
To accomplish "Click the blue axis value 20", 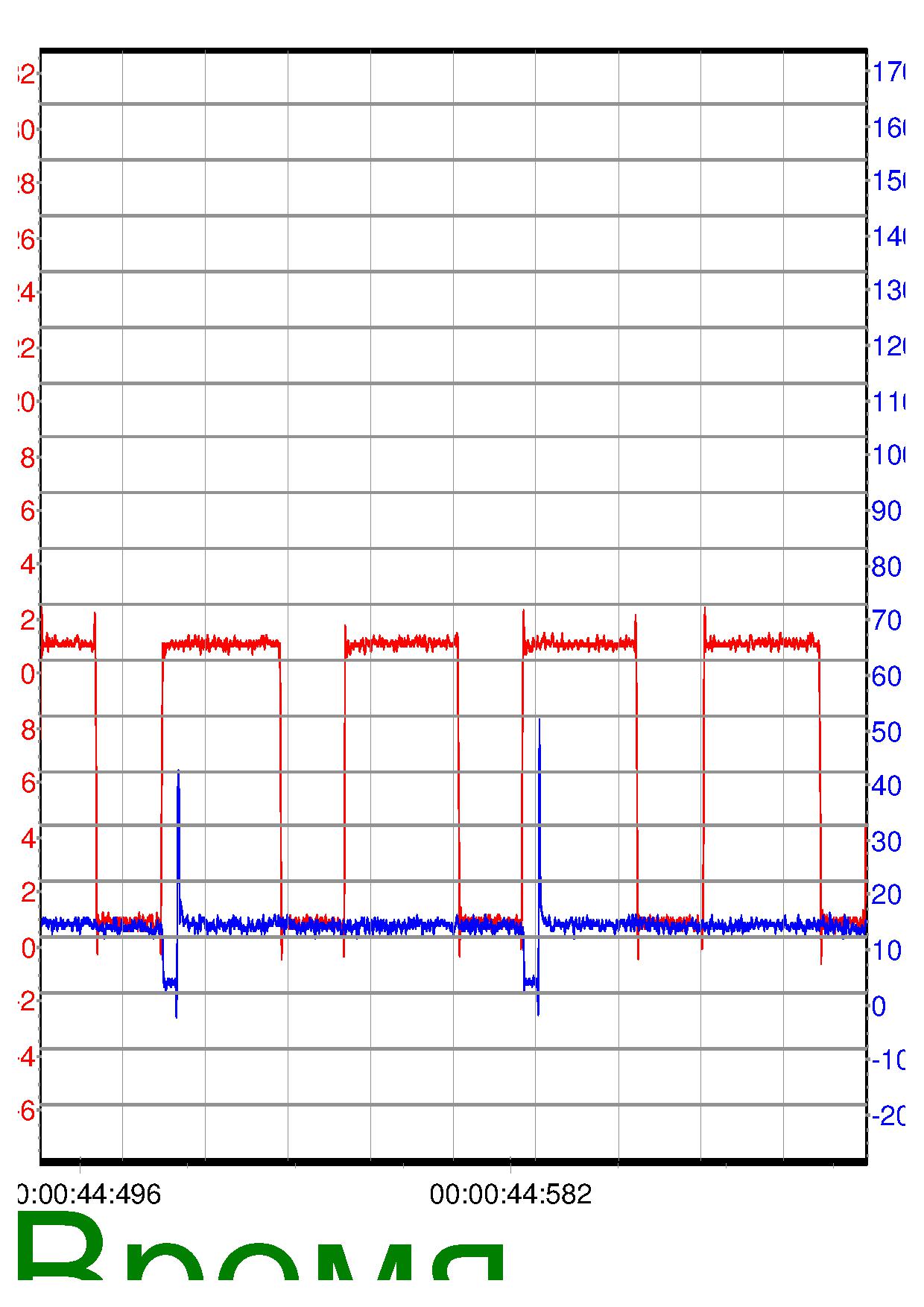I will 886,895.
